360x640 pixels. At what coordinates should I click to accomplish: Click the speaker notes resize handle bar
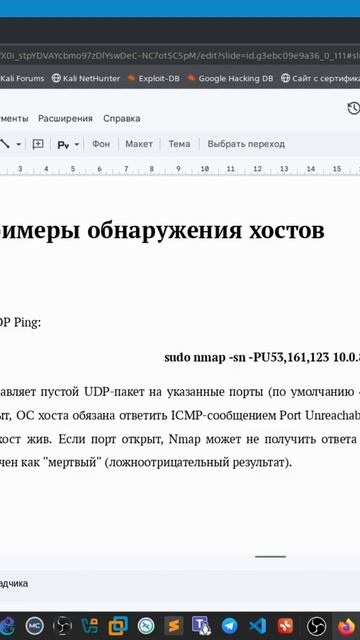coord(270,556)
